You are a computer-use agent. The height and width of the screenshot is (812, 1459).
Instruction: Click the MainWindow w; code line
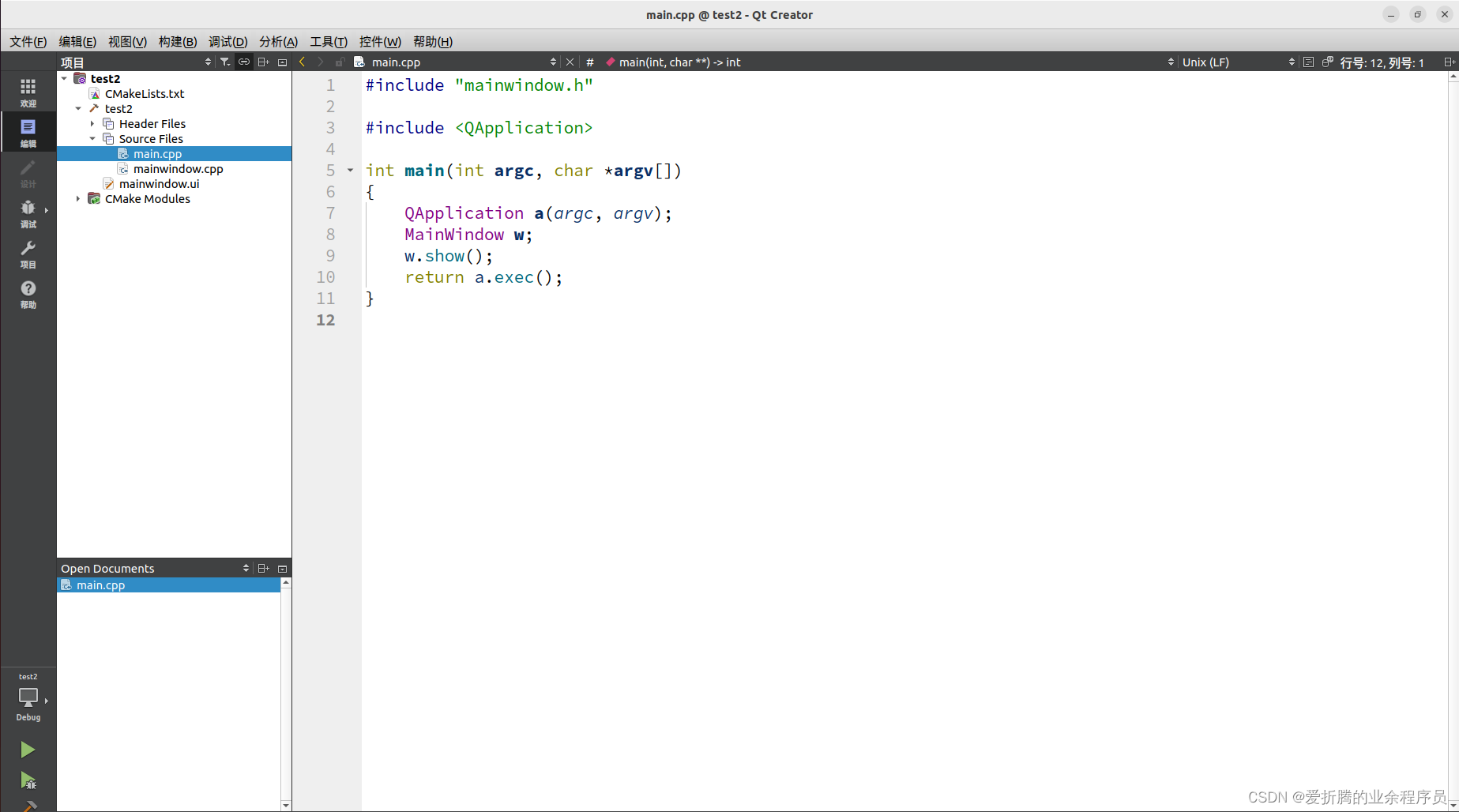point(468,234)
